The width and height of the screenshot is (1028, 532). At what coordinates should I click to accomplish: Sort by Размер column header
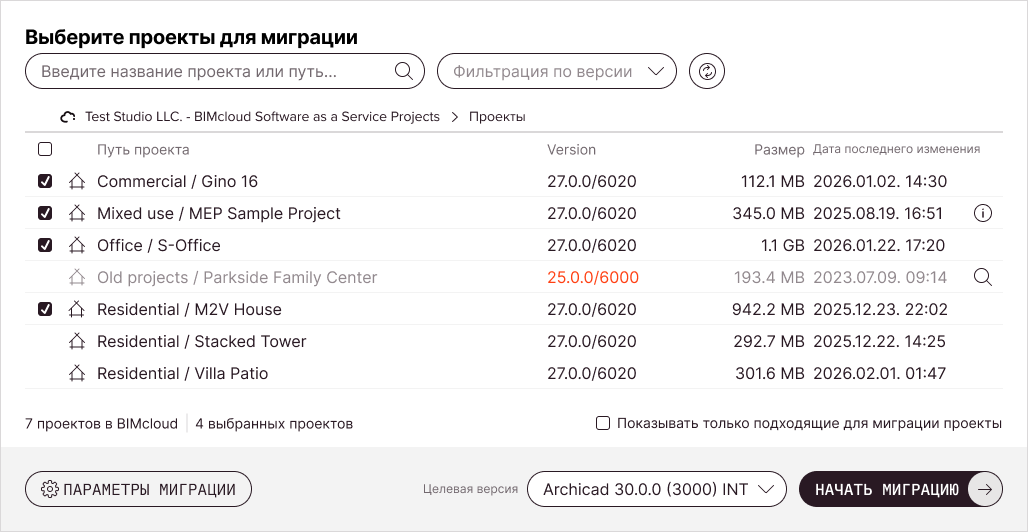coord(779,150)
